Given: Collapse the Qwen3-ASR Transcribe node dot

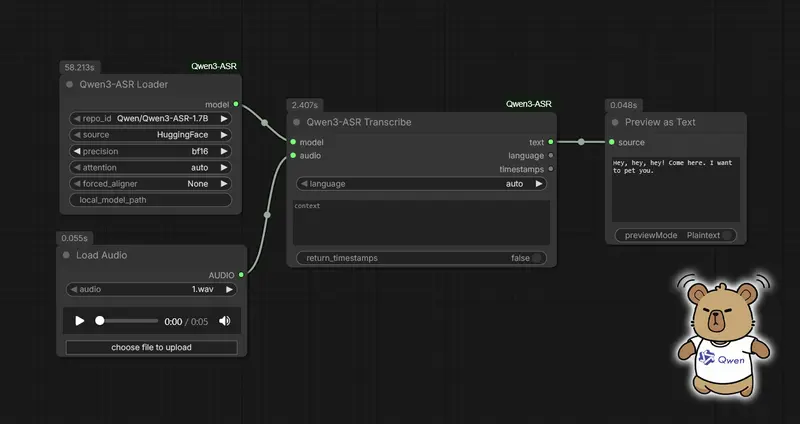Looking at the screenshot, I should (296, 122).
